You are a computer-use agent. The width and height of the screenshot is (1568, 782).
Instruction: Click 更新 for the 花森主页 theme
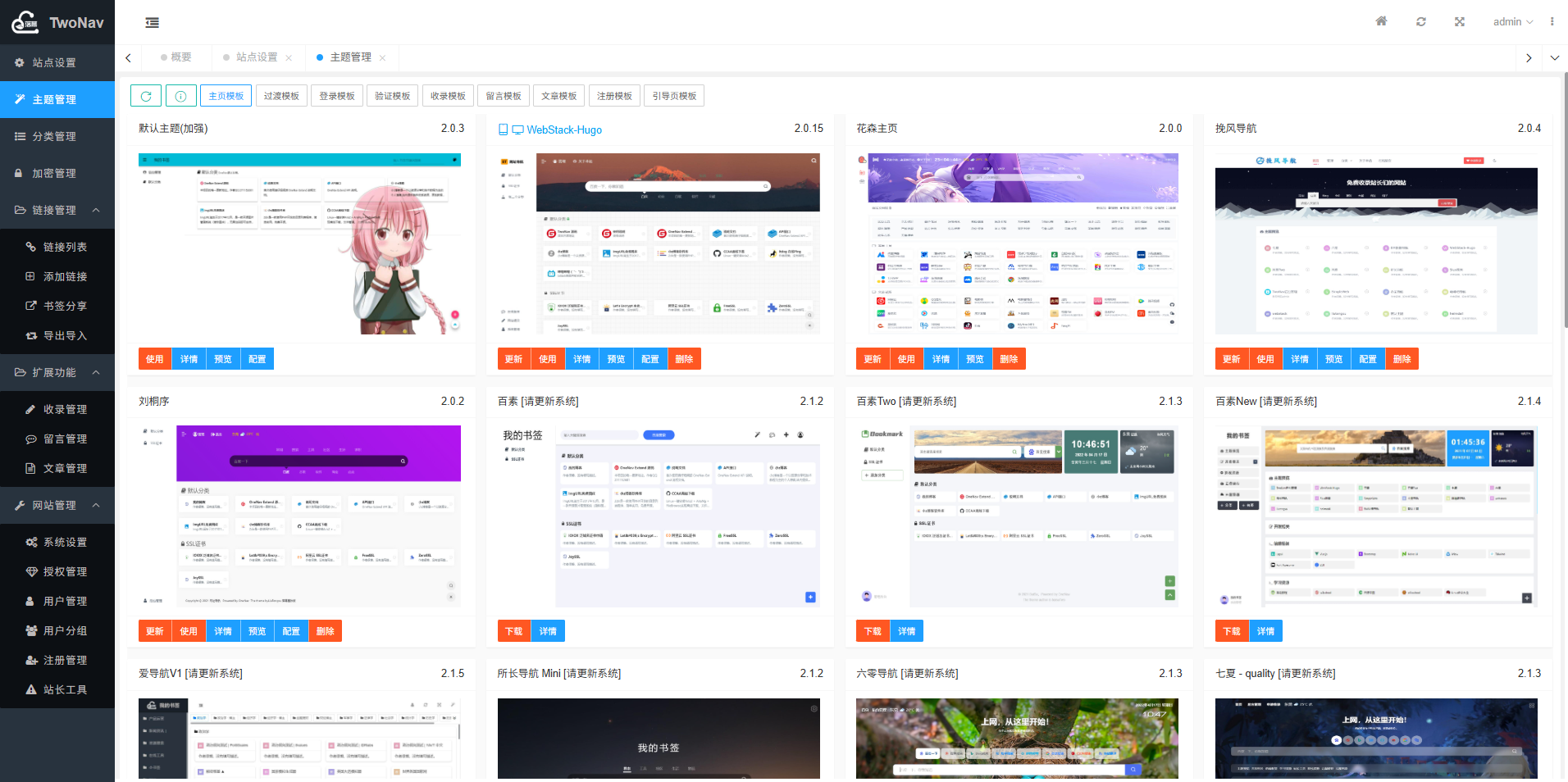click(872, 358)
